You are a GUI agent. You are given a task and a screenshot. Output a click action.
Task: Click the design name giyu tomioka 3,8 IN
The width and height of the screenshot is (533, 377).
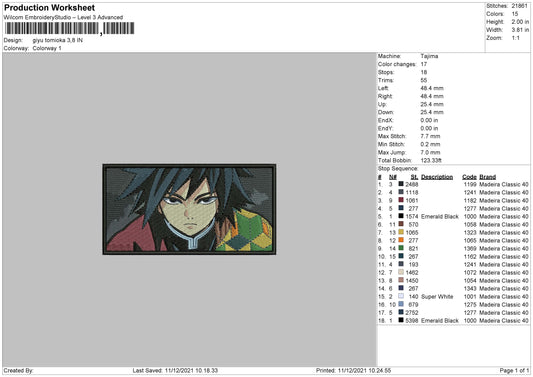coord(57,40)
